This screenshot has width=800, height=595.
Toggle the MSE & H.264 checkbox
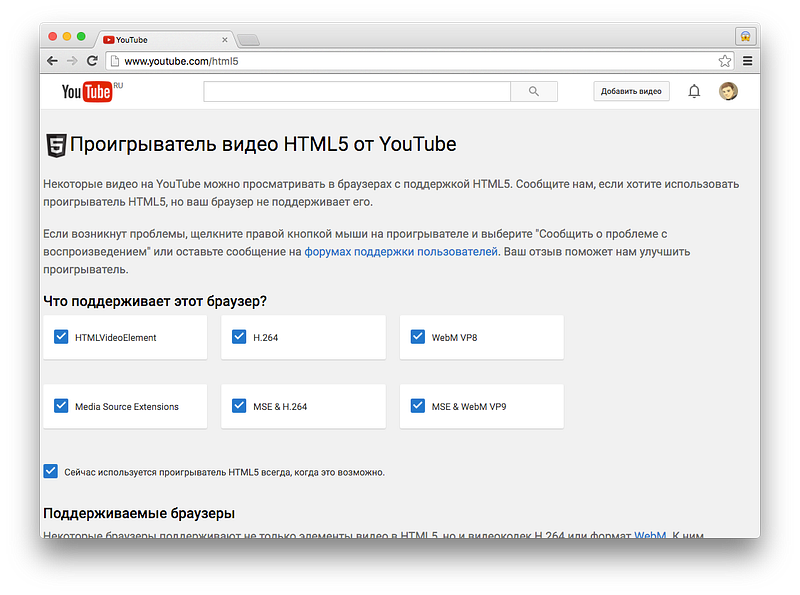click(239, 406)
